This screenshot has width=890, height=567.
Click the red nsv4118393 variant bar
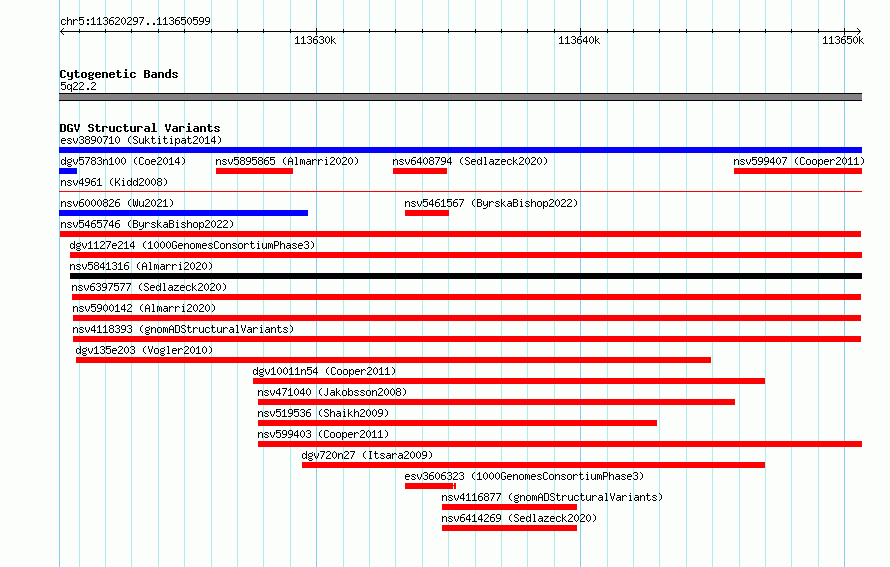[467, 339]
